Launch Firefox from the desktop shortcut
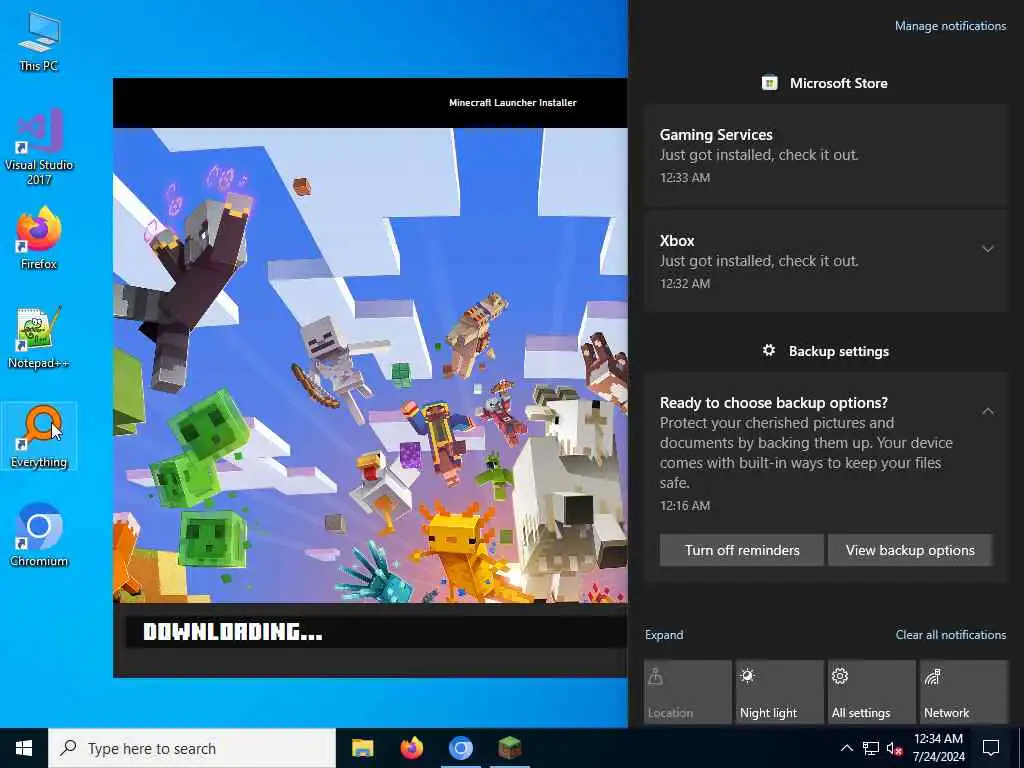The width and height of the screenshot is (1024, 768). [x=39, y=239]
